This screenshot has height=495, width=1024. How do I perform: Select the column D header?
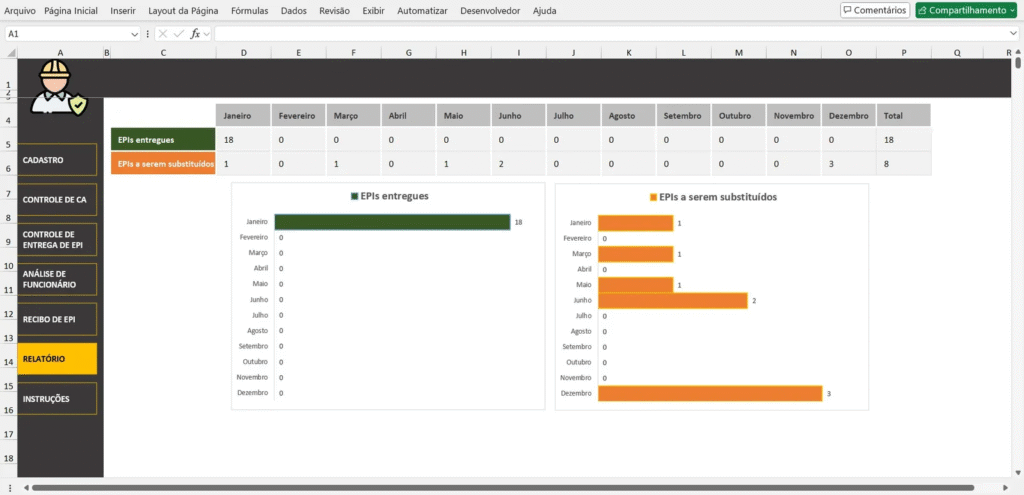(x=243, y=53)
